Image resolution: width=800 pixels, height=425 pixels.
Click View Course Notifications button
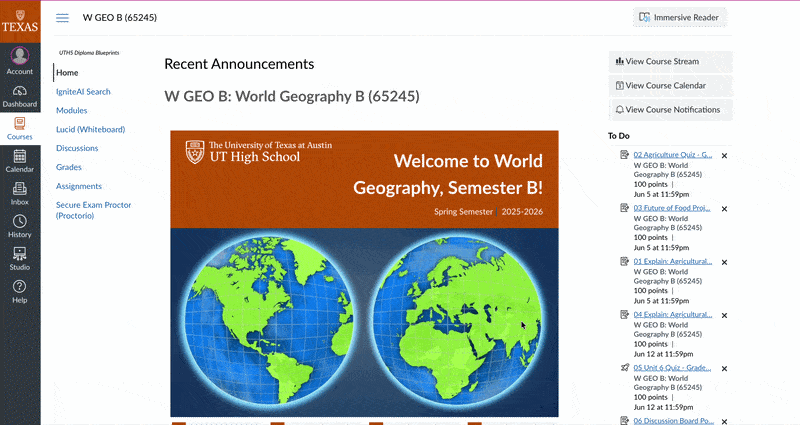[x=670, y=110]
